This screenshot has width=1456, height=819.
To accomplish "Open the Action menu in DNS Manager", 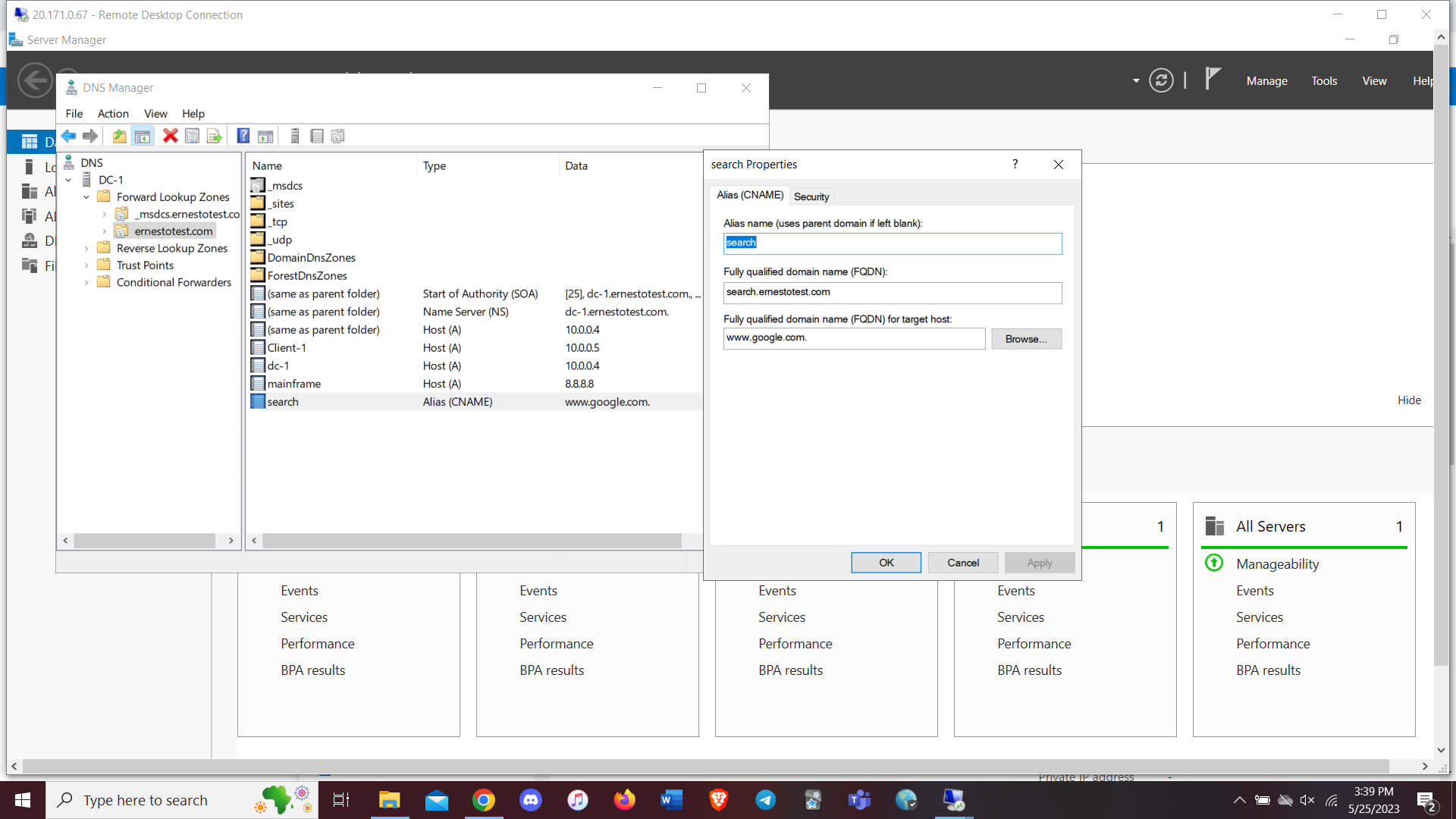I will click(112, 114).
